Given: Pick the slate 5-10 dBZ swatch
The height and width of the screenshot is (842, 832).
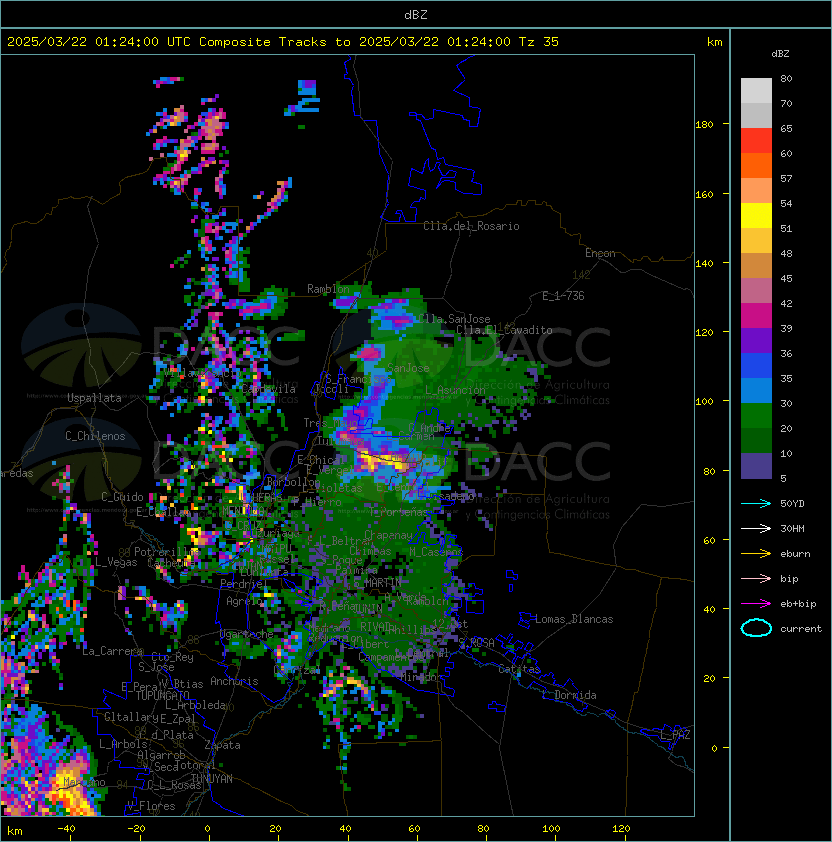Looking at the screenshot, I should click(x=756, y=466).
